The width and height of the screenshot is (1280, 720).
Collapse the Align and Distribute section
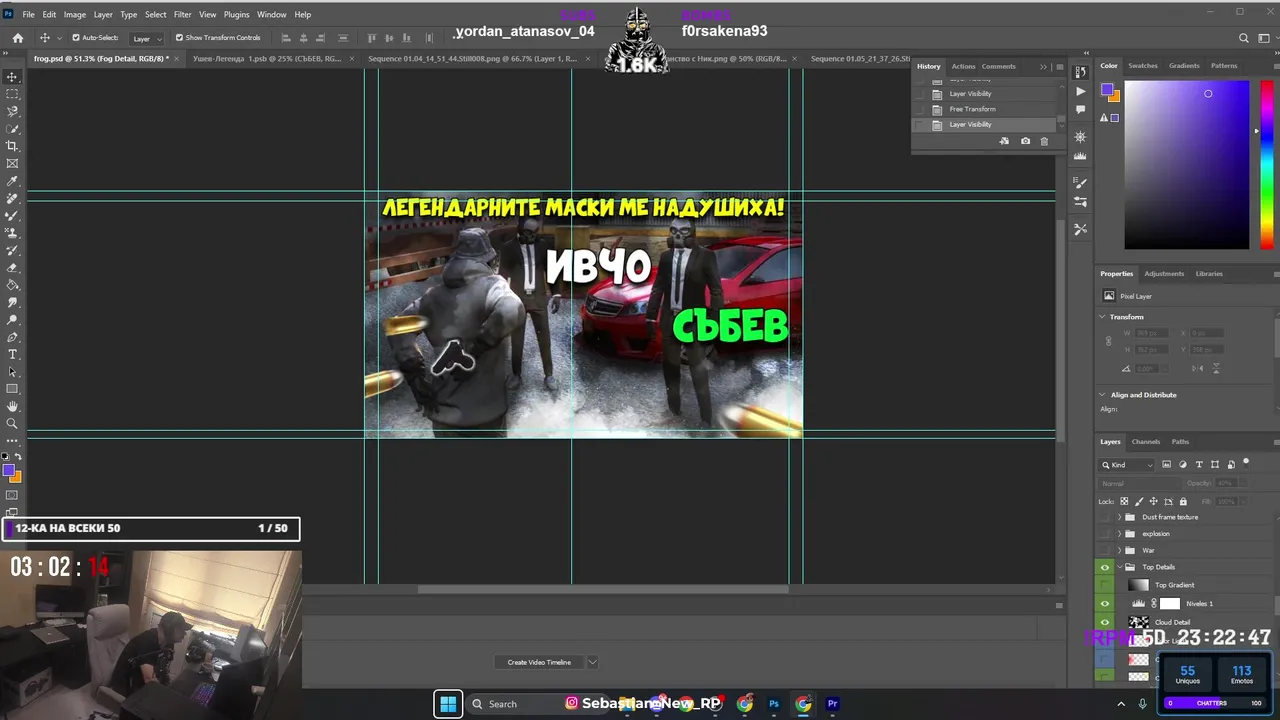1103,395
